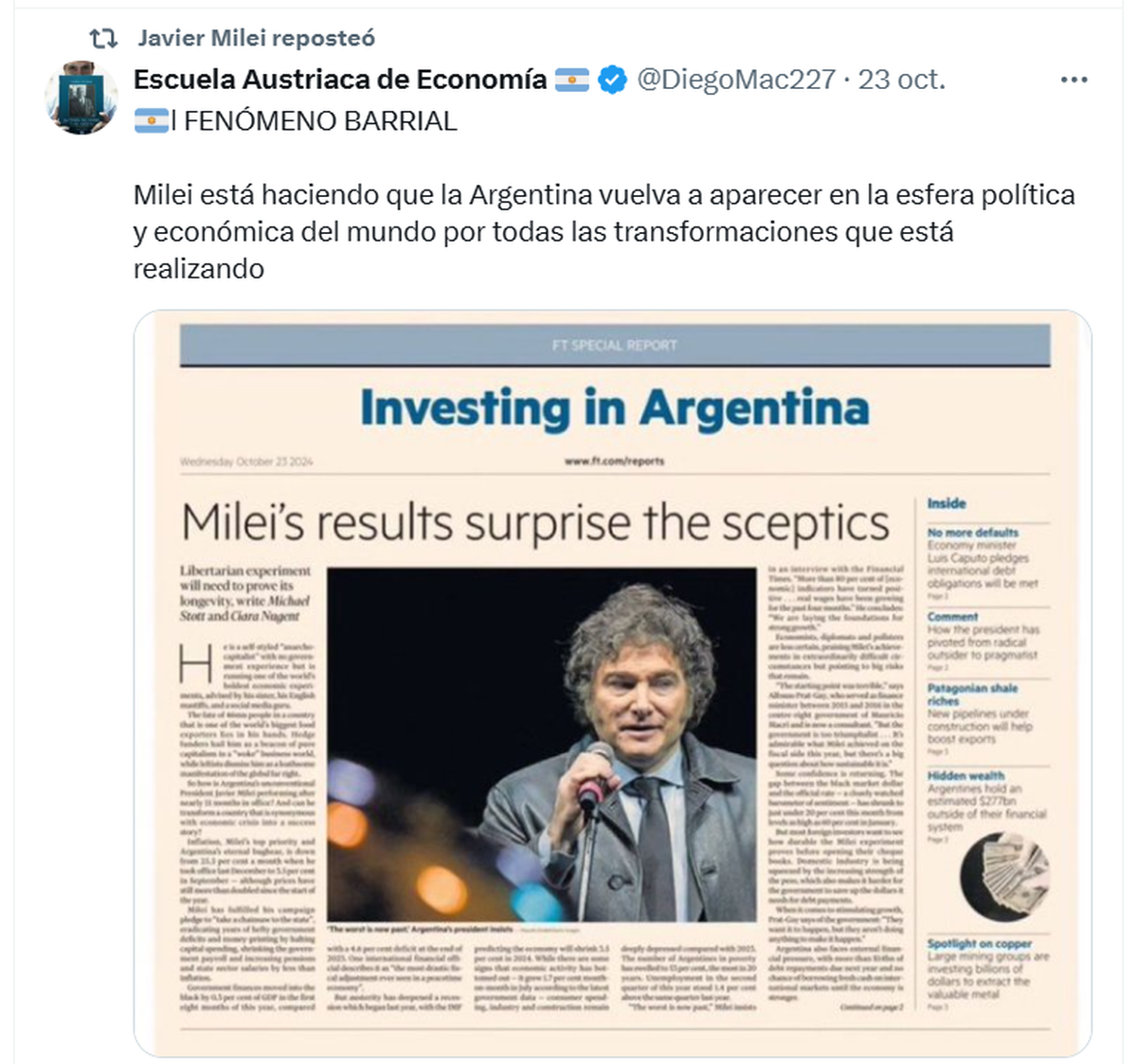This screenshot has width=1137, height=1064.
Task: Click the www.ft.com/reports address
Action: [x=614, y=461]
